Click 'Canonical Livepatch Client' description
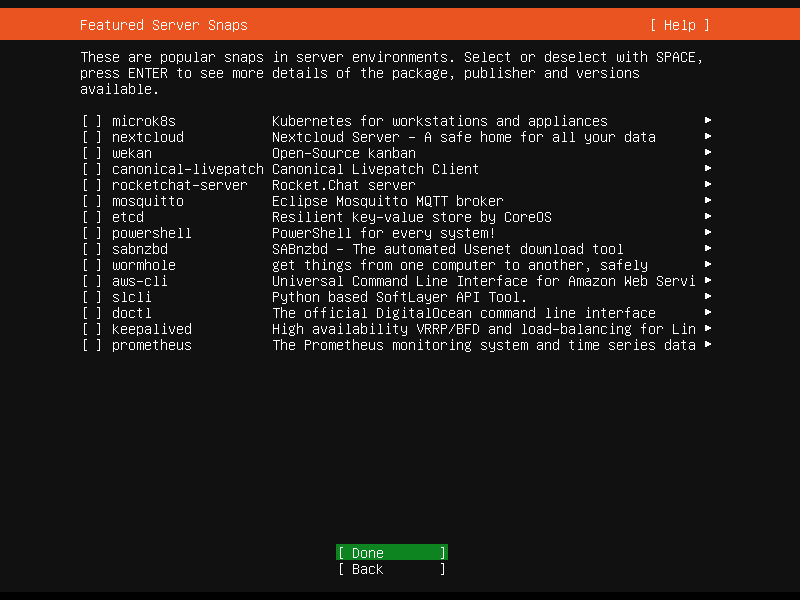The width and height of the screenshot is (800, 600). point(376,169)
